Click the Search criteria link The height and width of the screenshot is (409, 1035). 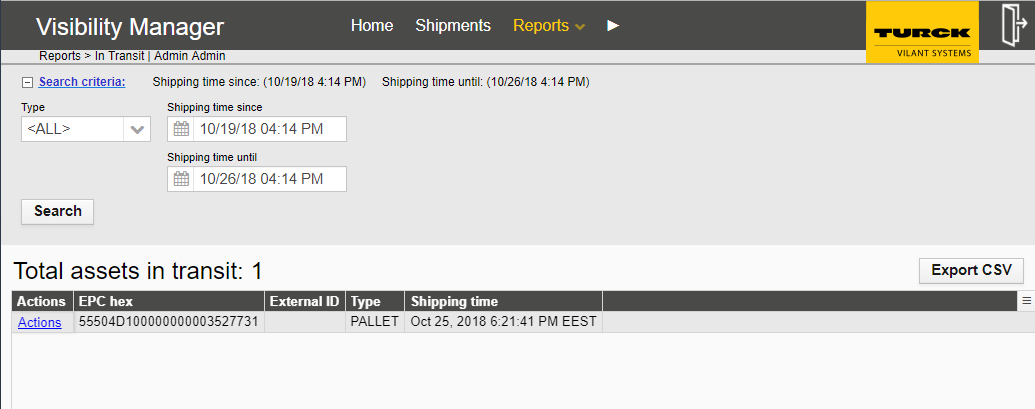tap(82, 82)
